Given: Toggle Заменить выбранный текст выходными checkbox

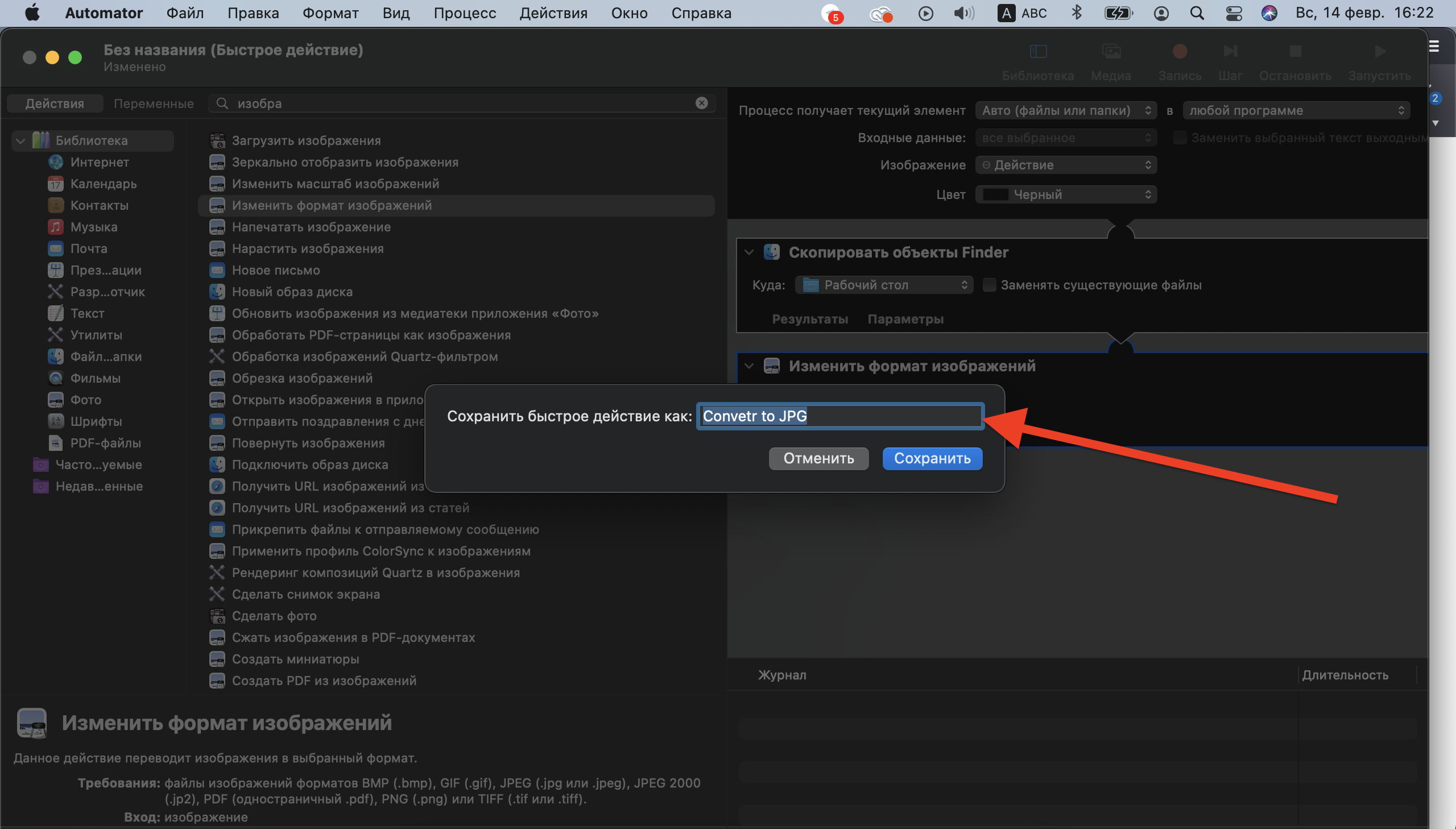Looking at the screenshot, I should [1180, 138].
